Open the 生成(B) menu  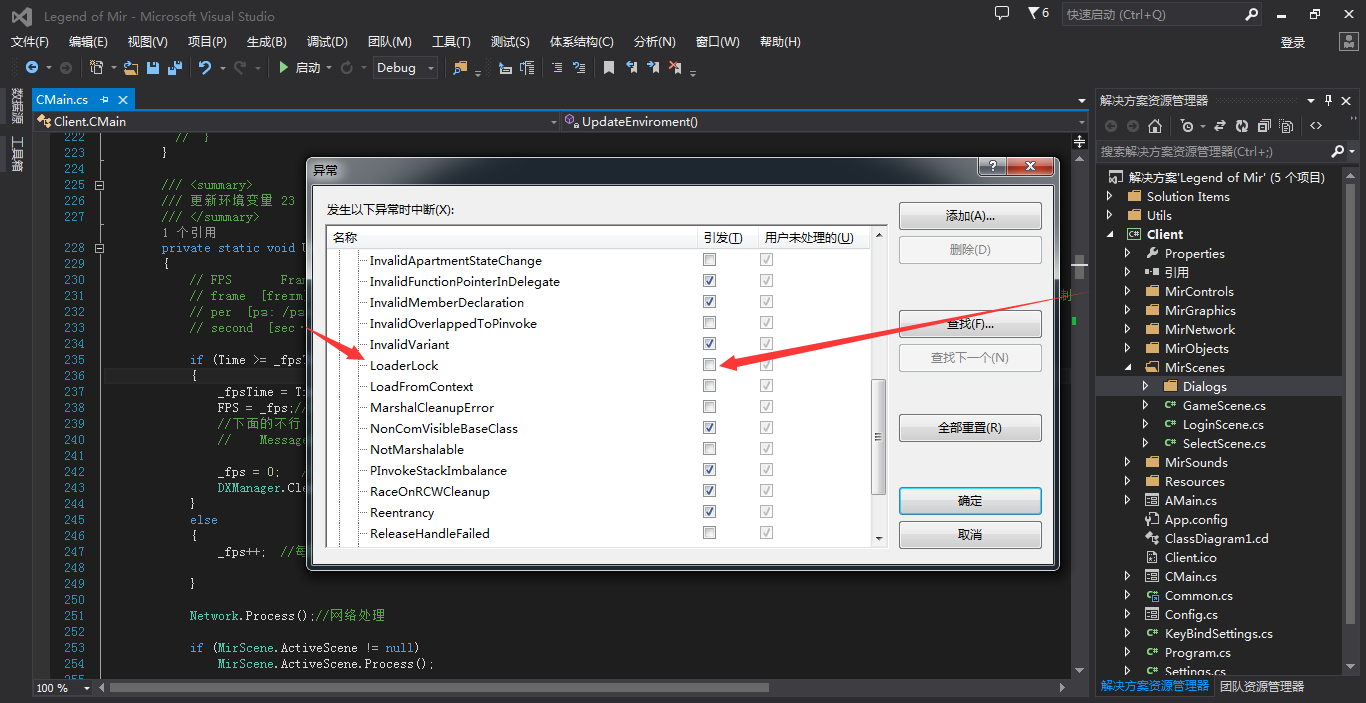tap(267, 41)
